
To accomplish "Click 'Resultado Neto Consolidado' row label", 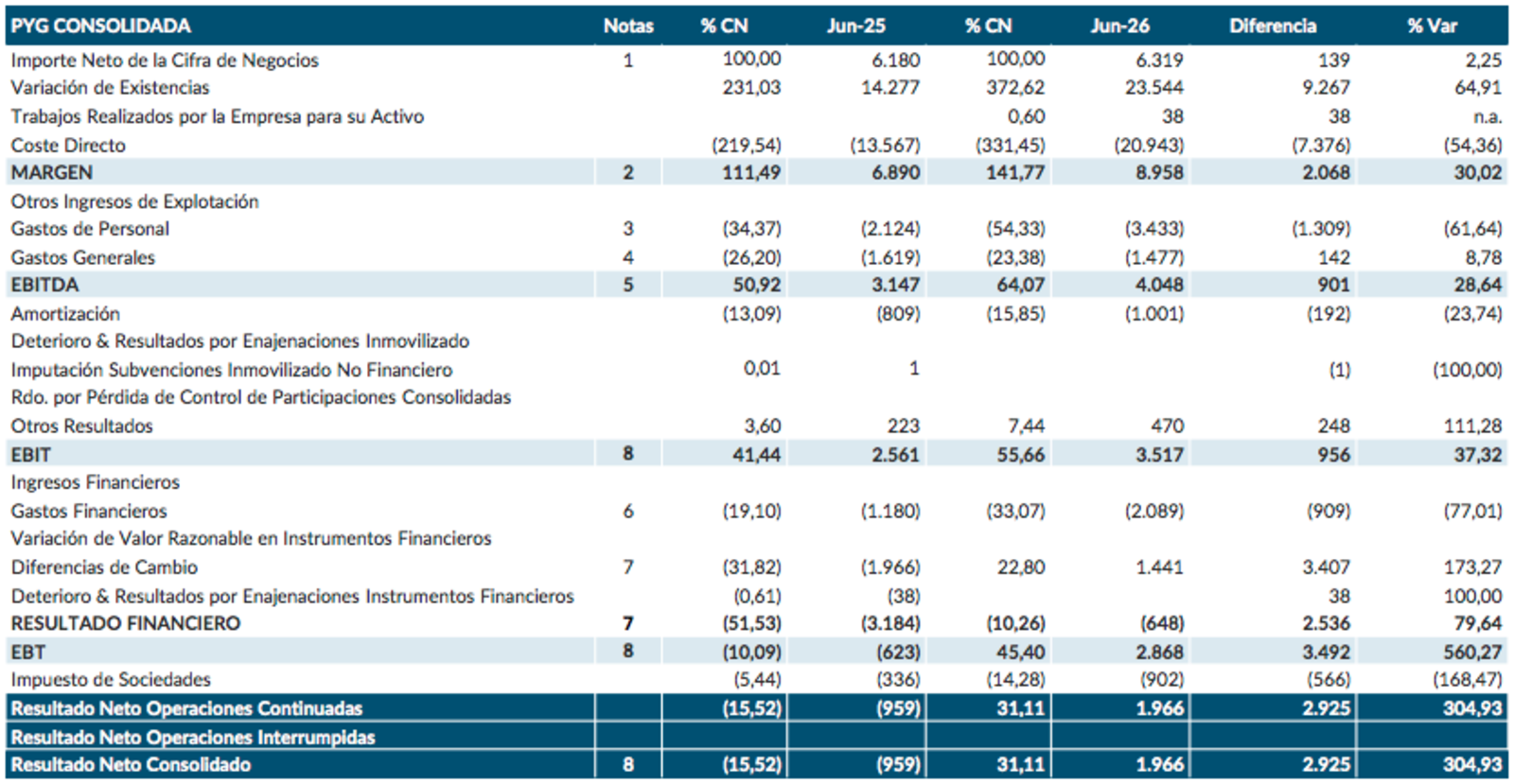I will click(131, 764).
